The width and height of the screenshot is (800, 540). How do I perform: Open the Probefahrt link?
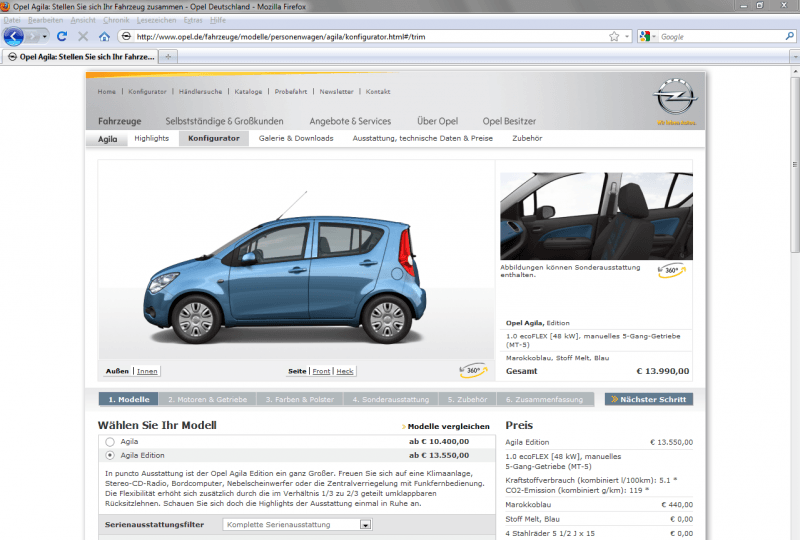click(291, 92)
